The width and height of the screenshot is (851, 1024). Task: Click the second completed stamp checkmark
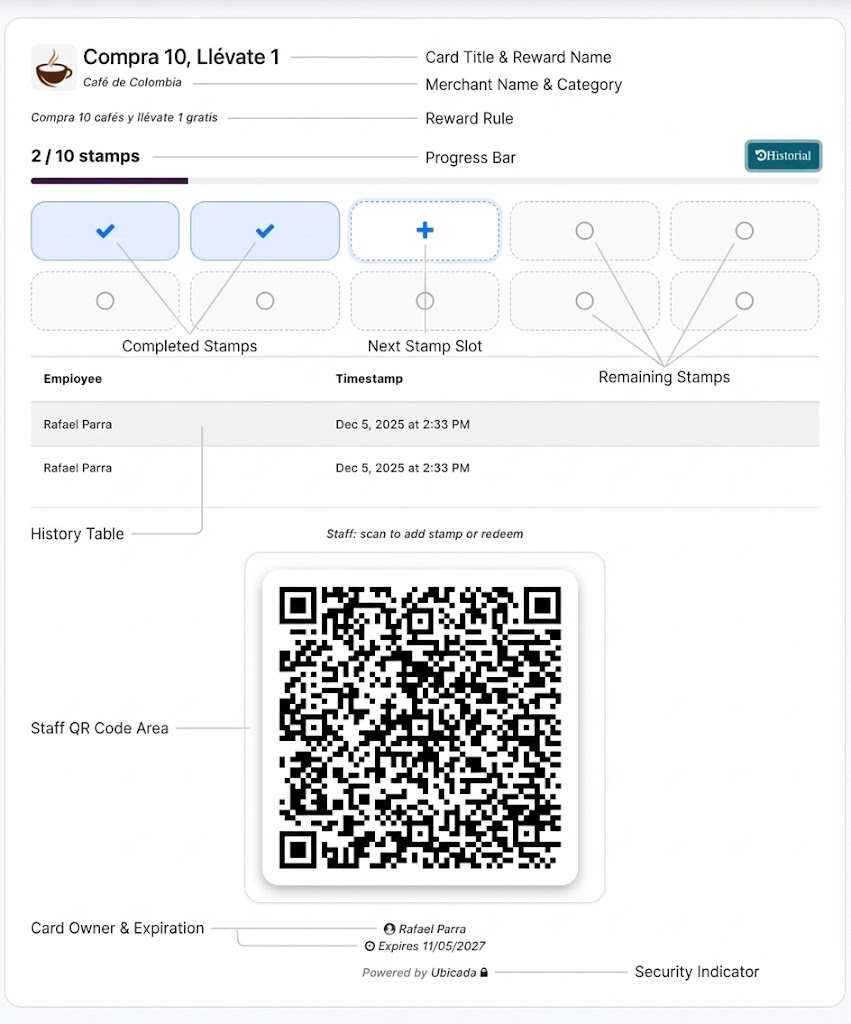(265, 231)
